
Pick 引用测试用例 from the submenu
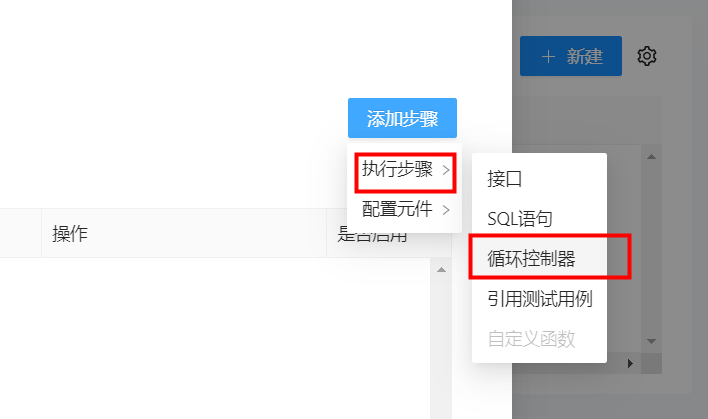click(x=539, y=299)
